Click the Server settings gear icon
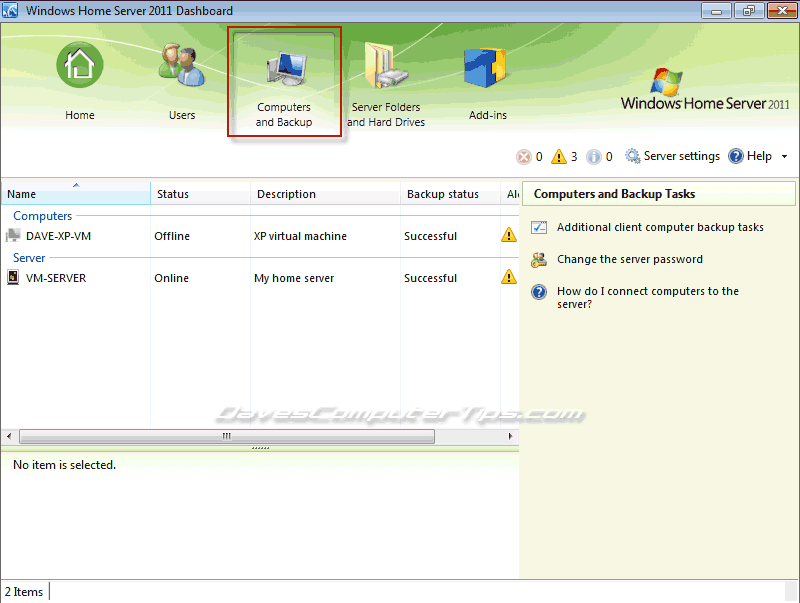This screenshot has width=800, height=603. (633, 156)
